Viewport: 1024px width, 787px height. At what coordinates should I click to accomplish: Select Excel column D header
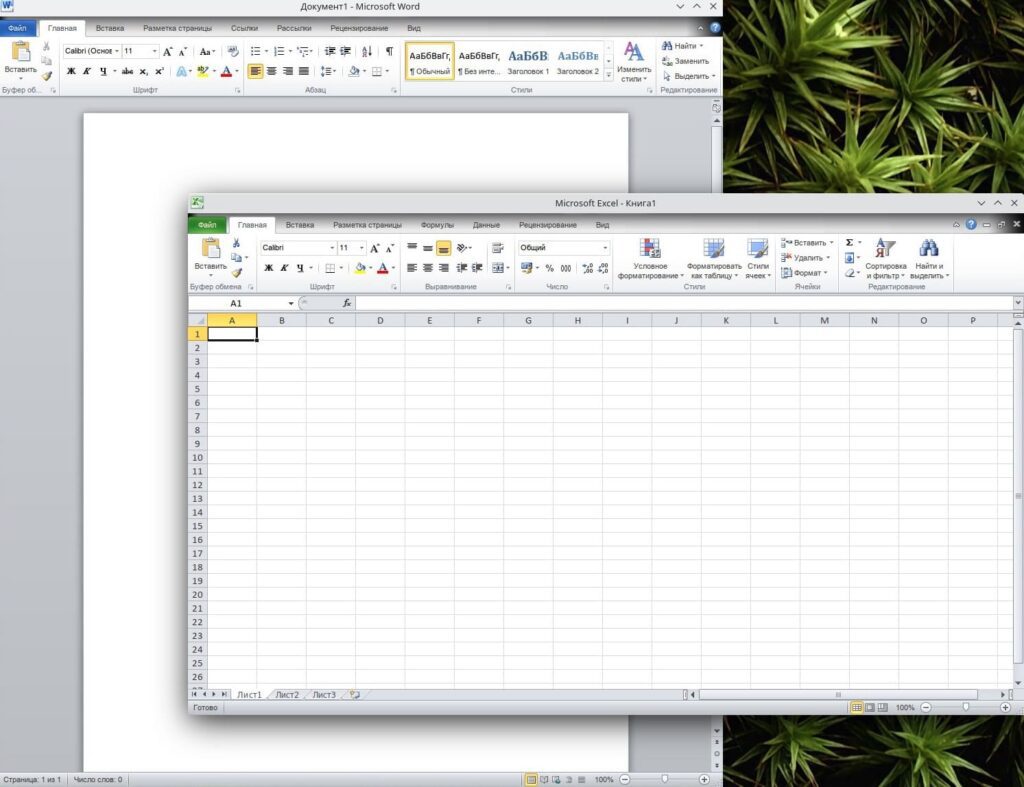(x=380, y=321)
